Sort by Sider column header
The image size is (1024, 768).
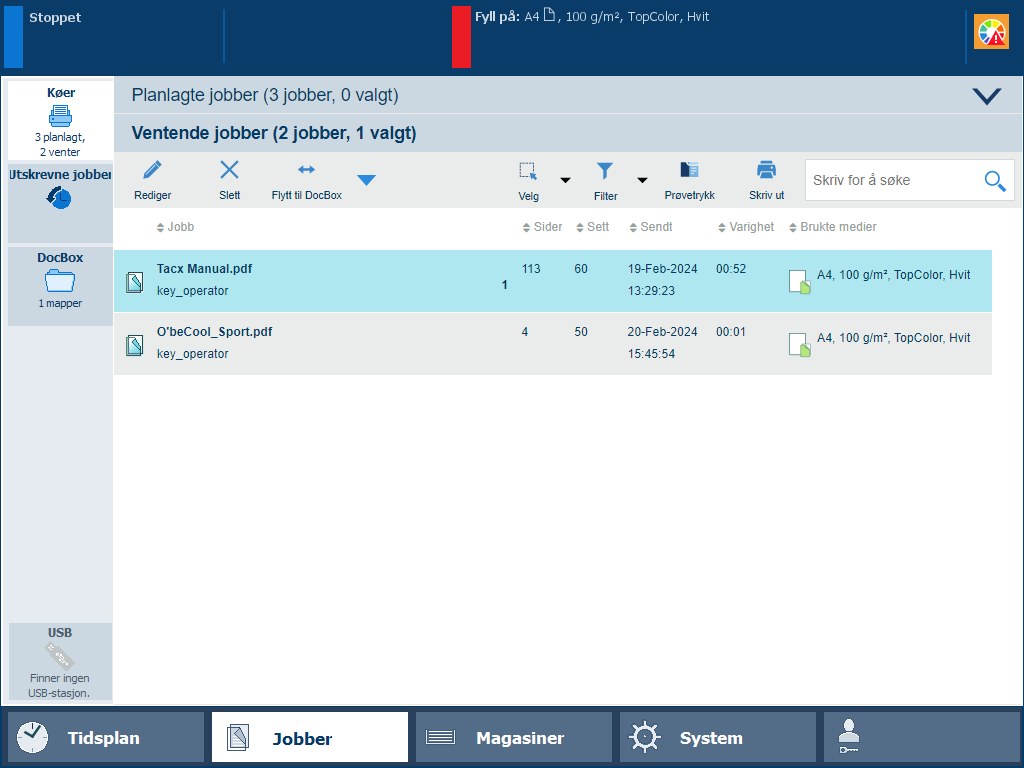click(x=542, y=227)
